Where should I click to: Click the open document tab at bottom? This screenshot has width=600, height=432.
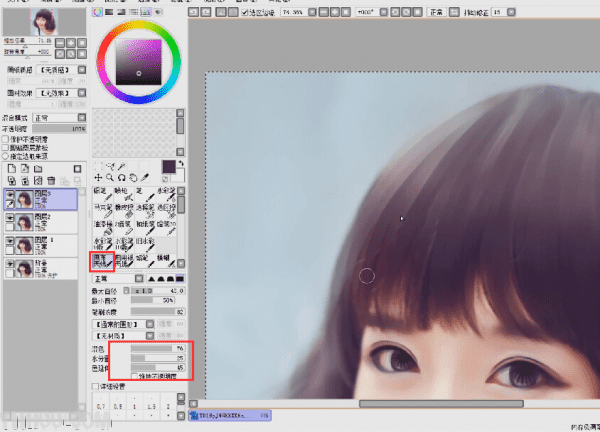coord(230,416)
